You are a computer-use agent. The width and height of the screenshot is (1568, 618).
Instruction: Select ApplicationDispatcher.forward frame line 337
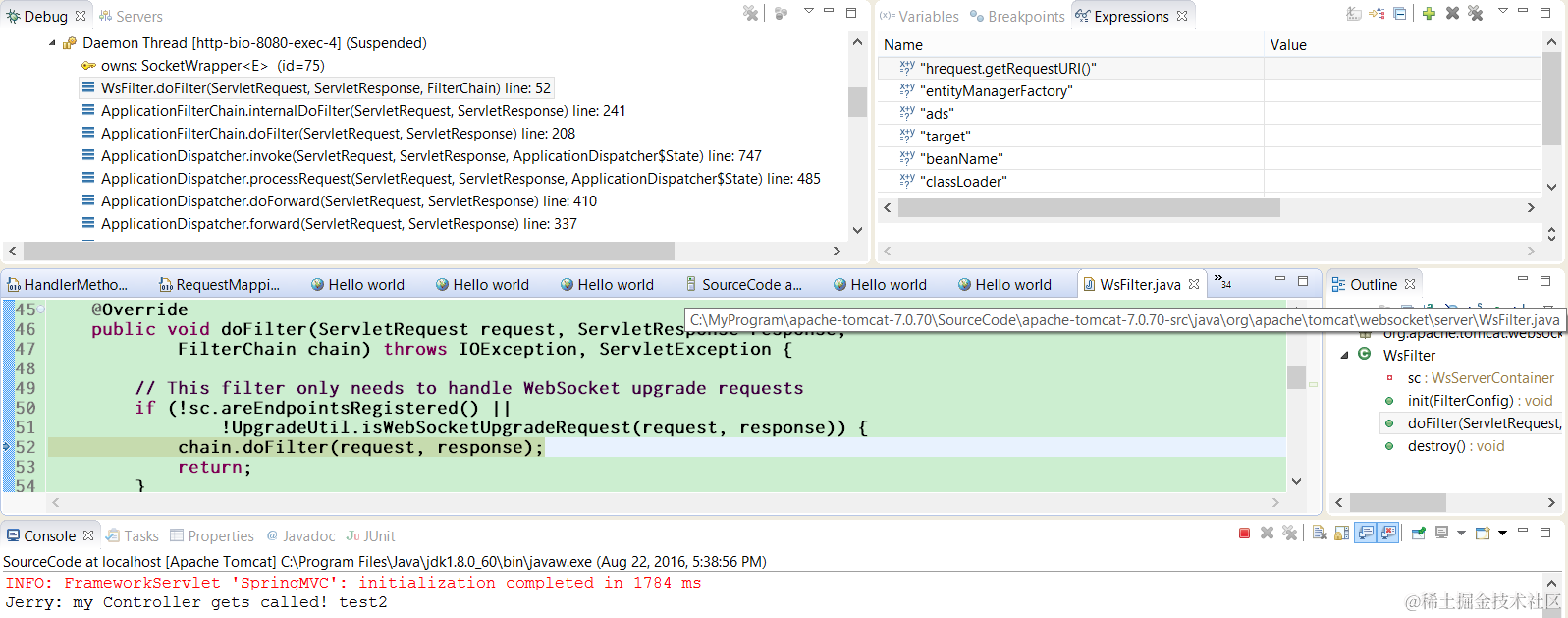[330, 224]
